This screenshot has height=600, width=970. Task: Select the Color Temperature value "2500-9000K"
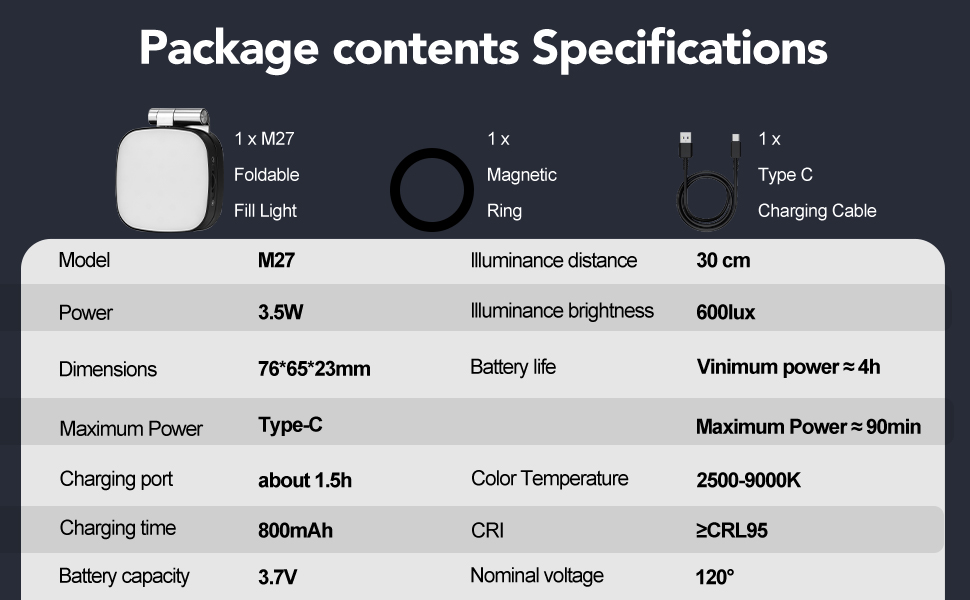click(748, 480)
